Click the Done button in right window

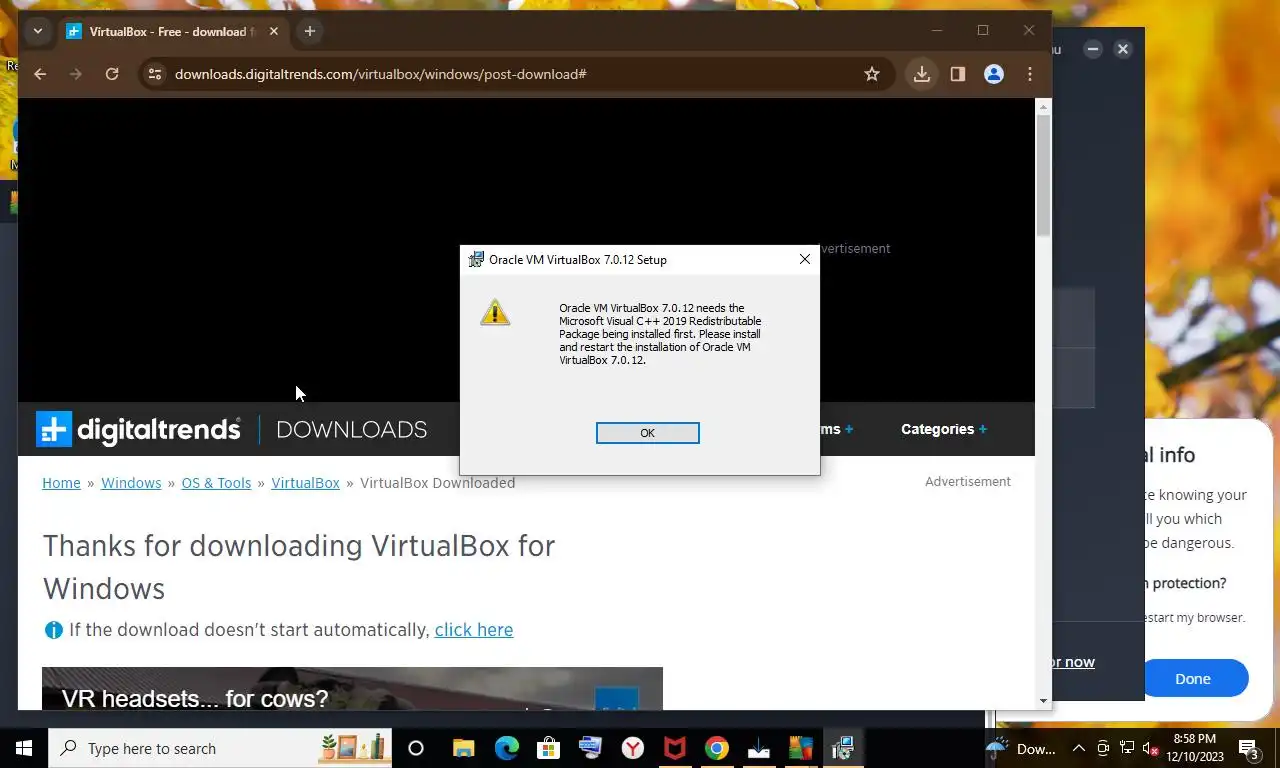tap(1193, 678)
